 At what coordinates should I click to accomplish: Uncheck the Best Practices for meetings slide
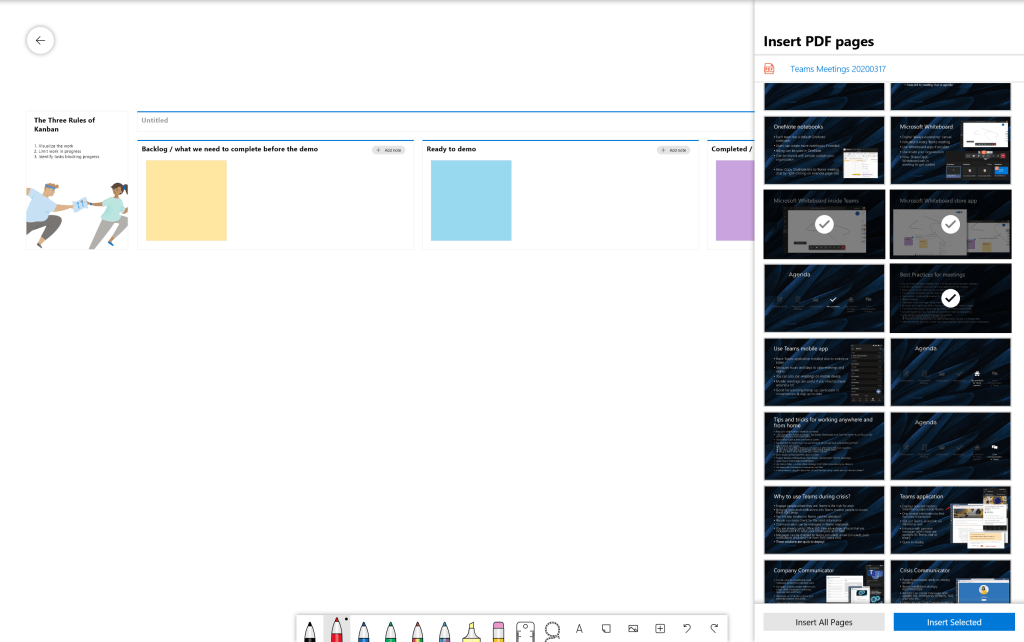click(x=950, y=298)
